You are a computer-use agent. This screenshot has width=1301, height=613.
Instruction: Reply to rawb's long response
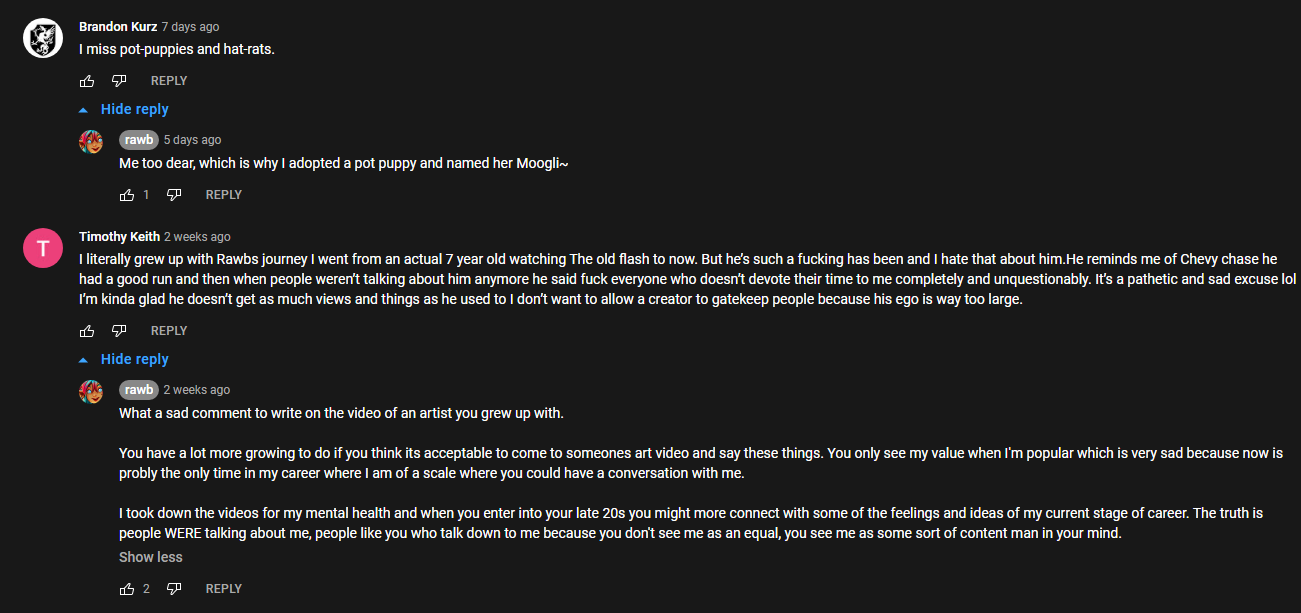[224, 589]
